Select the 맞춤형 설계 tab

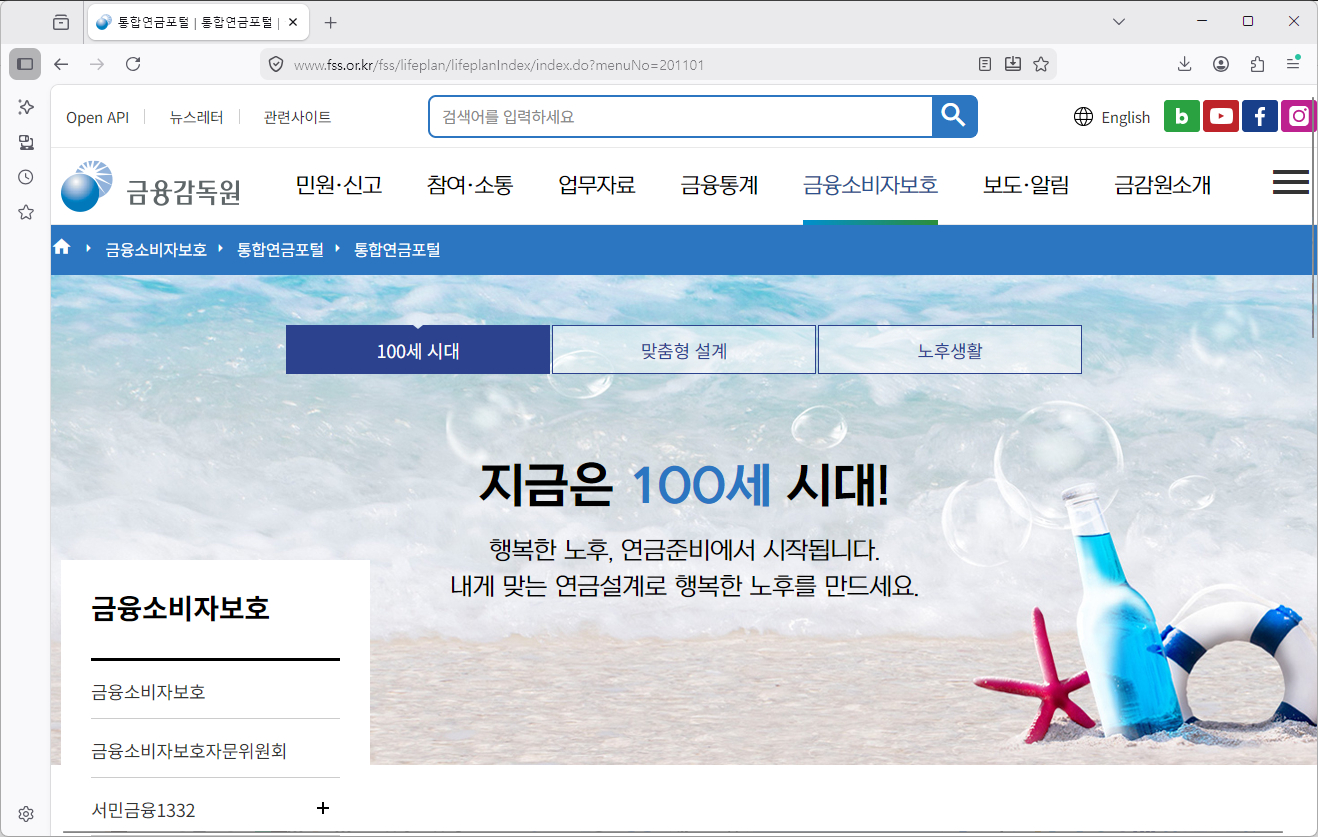pos(684,350)
